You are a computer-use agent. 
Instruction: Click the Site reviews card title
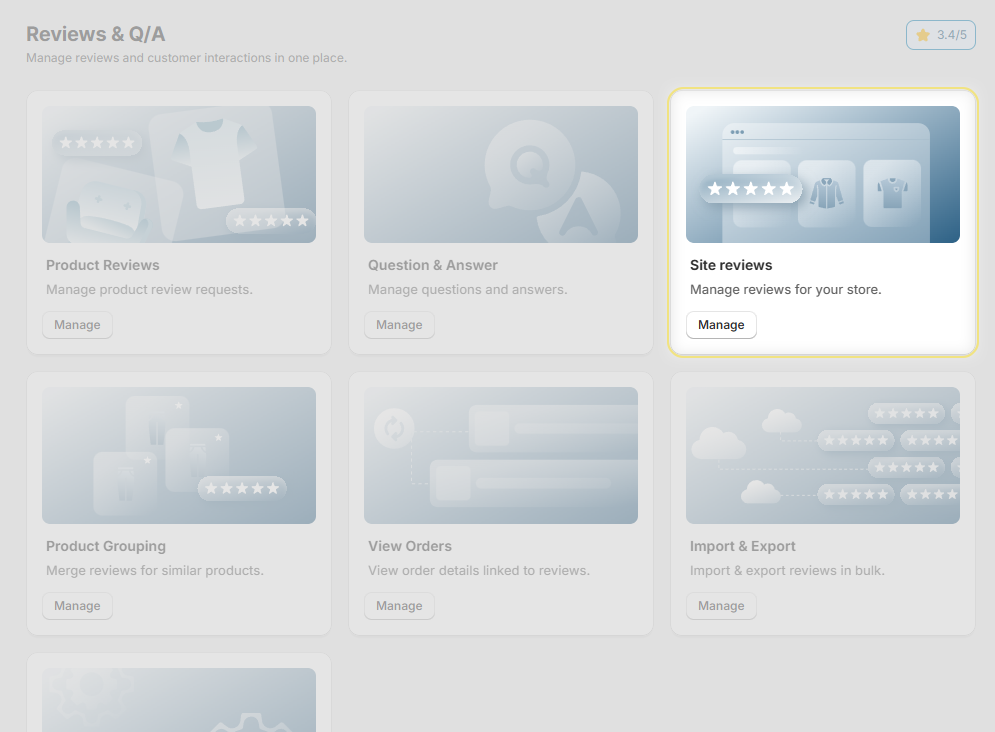(731, 265)
